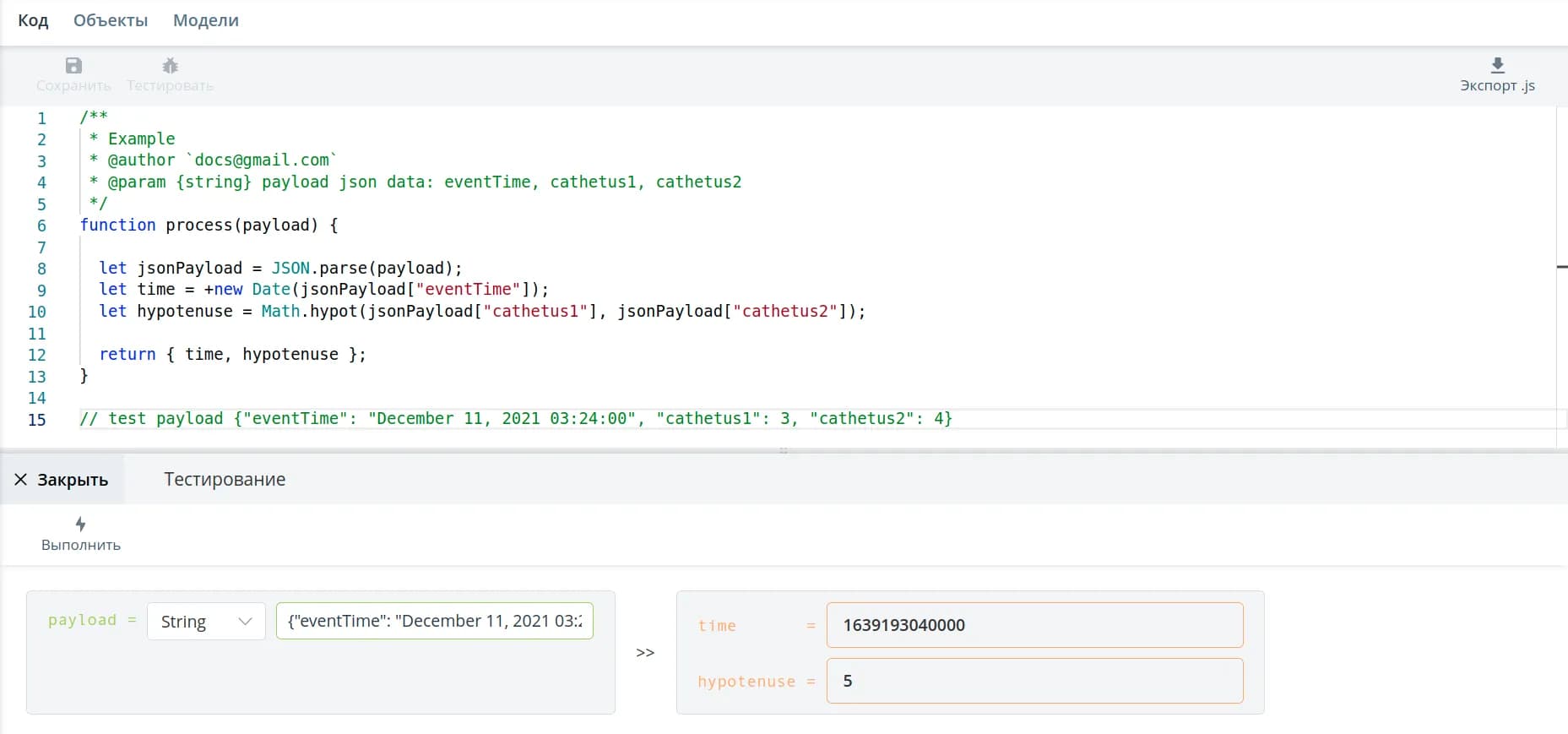Click the Save floppy disk icon
The image size is (1568, 734).
click(x=73, y=66)
